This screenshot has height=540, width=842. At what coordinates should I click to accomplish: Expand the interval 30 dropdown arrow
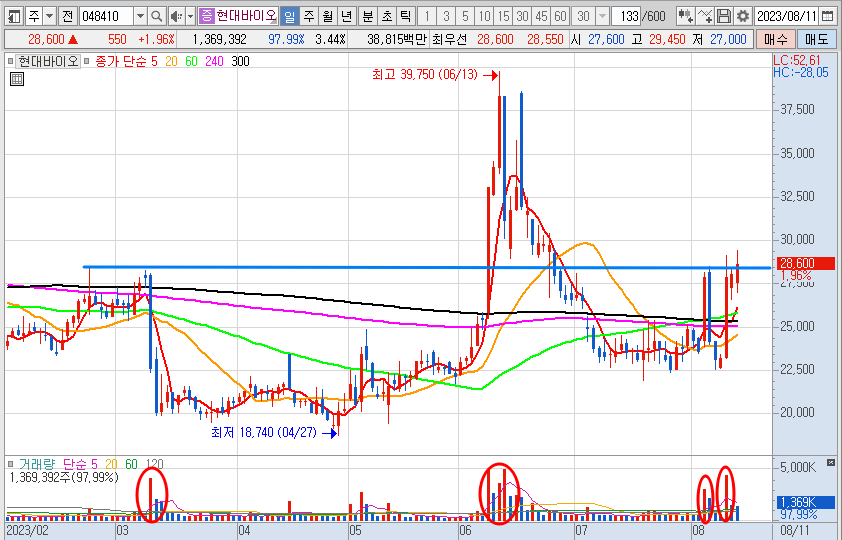(x=603, y=16)
